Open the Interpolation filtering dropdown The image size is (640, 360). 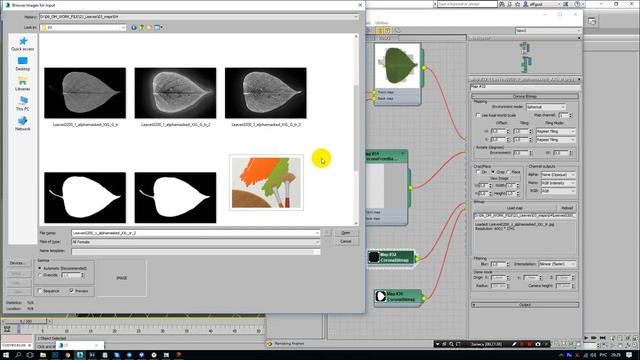coord(558,264)
